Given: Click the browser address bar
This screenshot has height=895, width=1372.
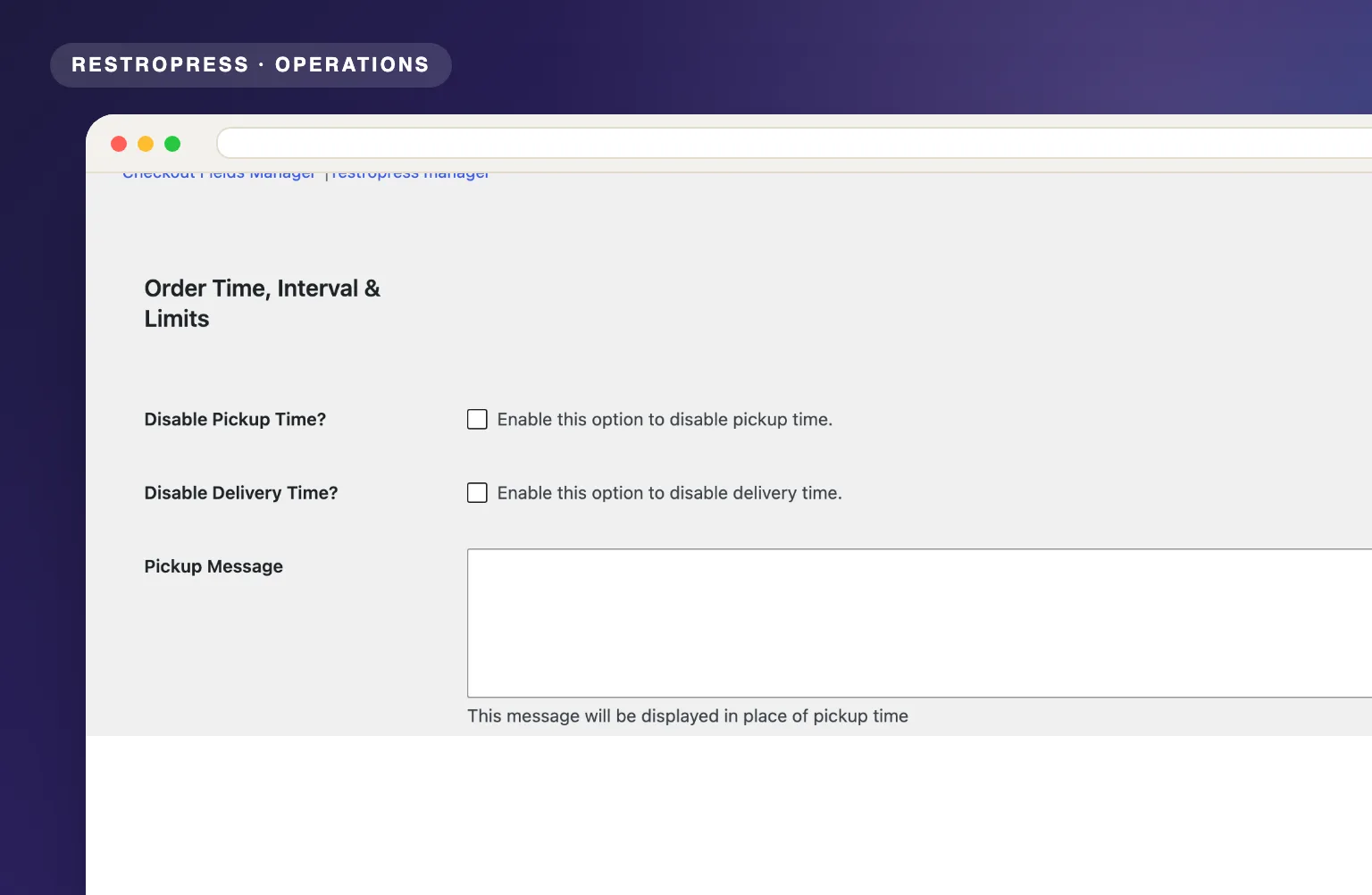Looking at the screenshot, I should pyautogui.click(x=794, y=143).
